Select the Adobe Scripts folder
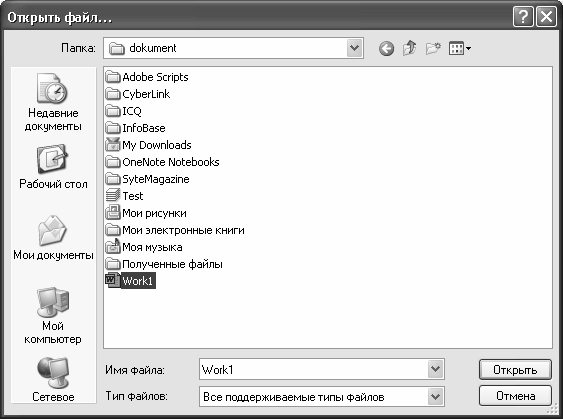Viewport: 563px width, 419px height. point(147,77)
